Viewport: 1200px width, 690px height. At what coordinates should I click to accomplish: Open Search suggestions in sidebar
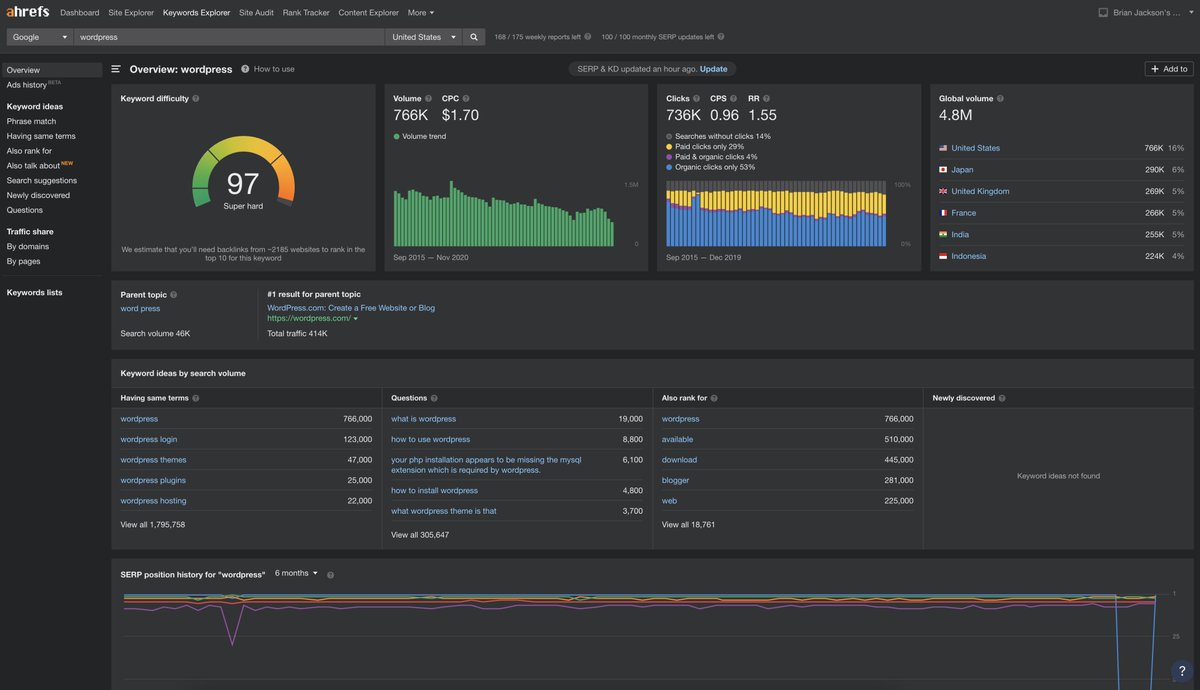pyautogui.click(x=42, y=180)
